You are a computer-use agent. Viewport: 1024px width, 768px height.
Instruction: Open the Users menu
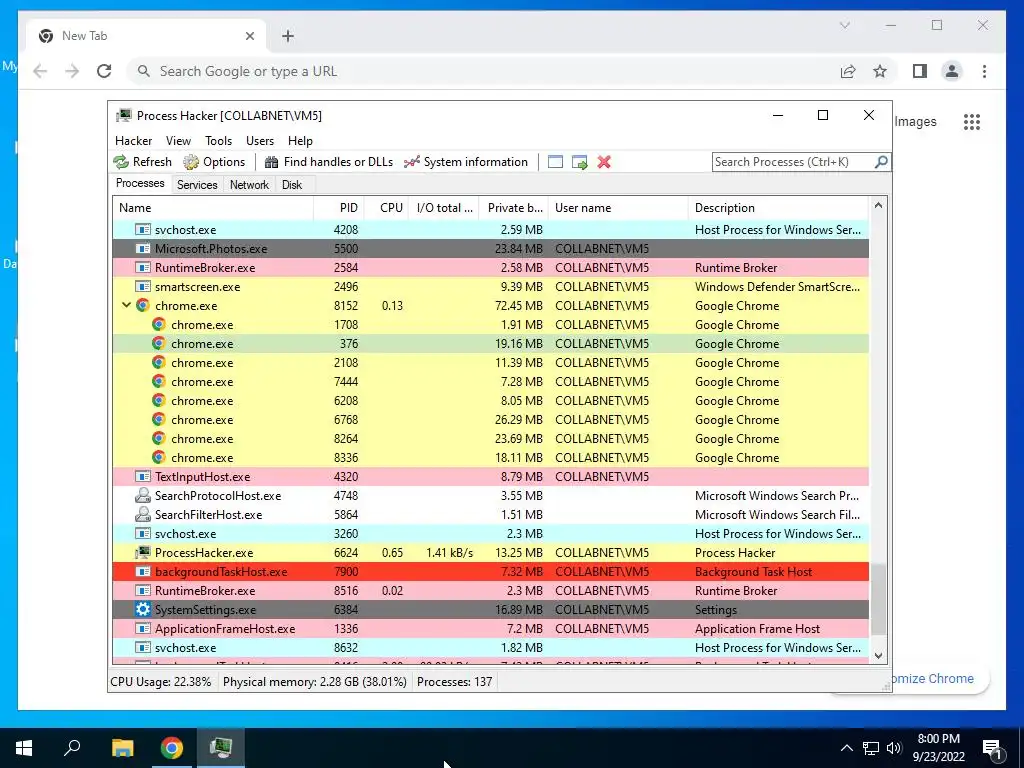click(x=260, y=140)
